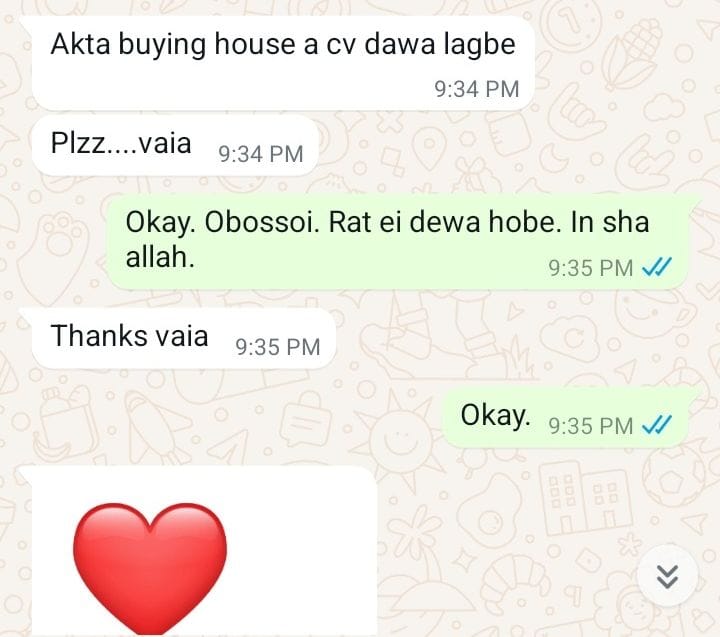This screenshot has width=720, height=637.
Task: Tap 9:35 PM timestamp on short 'Okay.' reply
Action: click(x=591, y=426)
